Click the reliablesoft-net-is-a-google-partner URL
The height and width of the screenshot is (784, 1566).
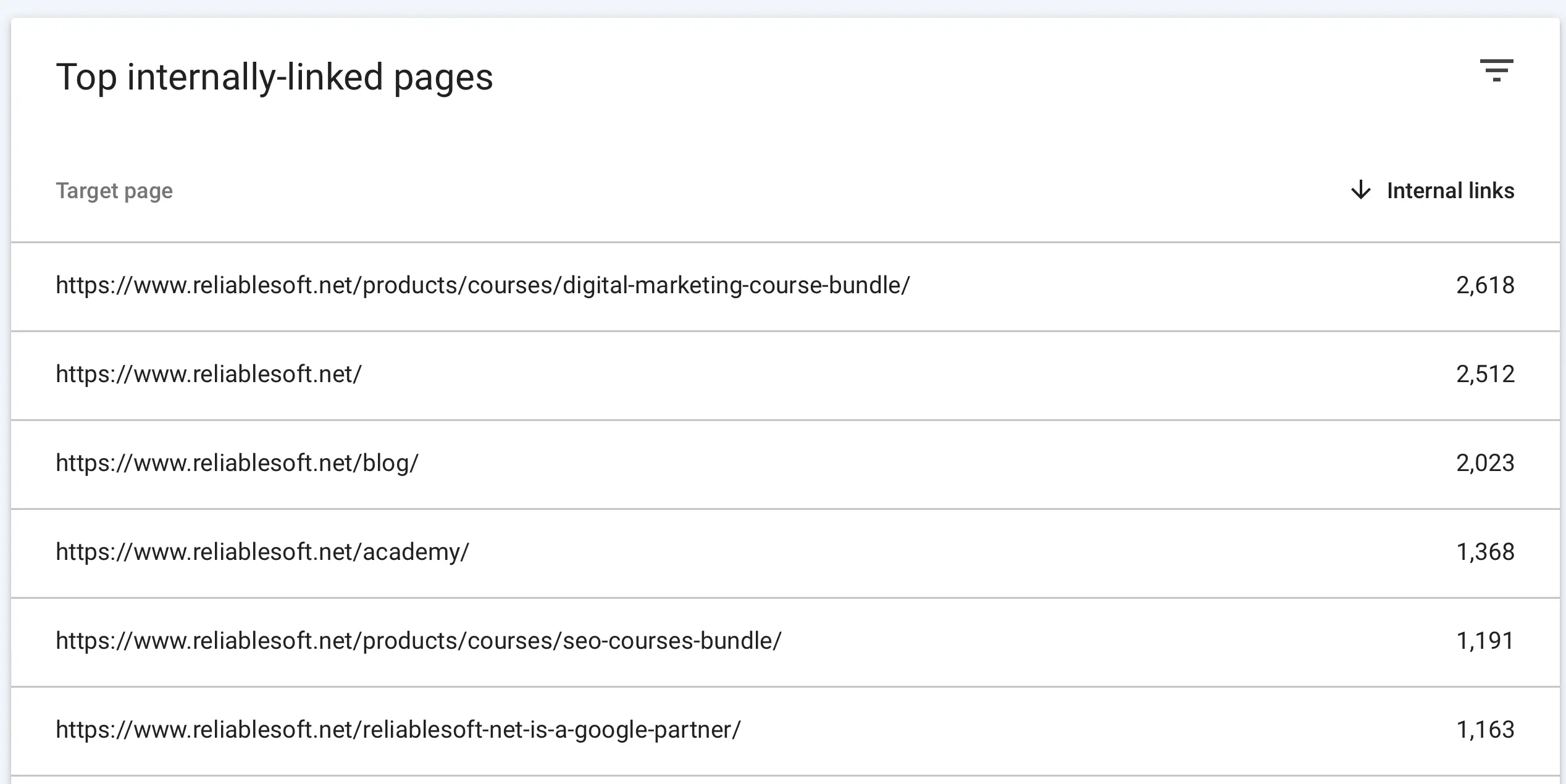pyautogui.click(x=398, y=730)
